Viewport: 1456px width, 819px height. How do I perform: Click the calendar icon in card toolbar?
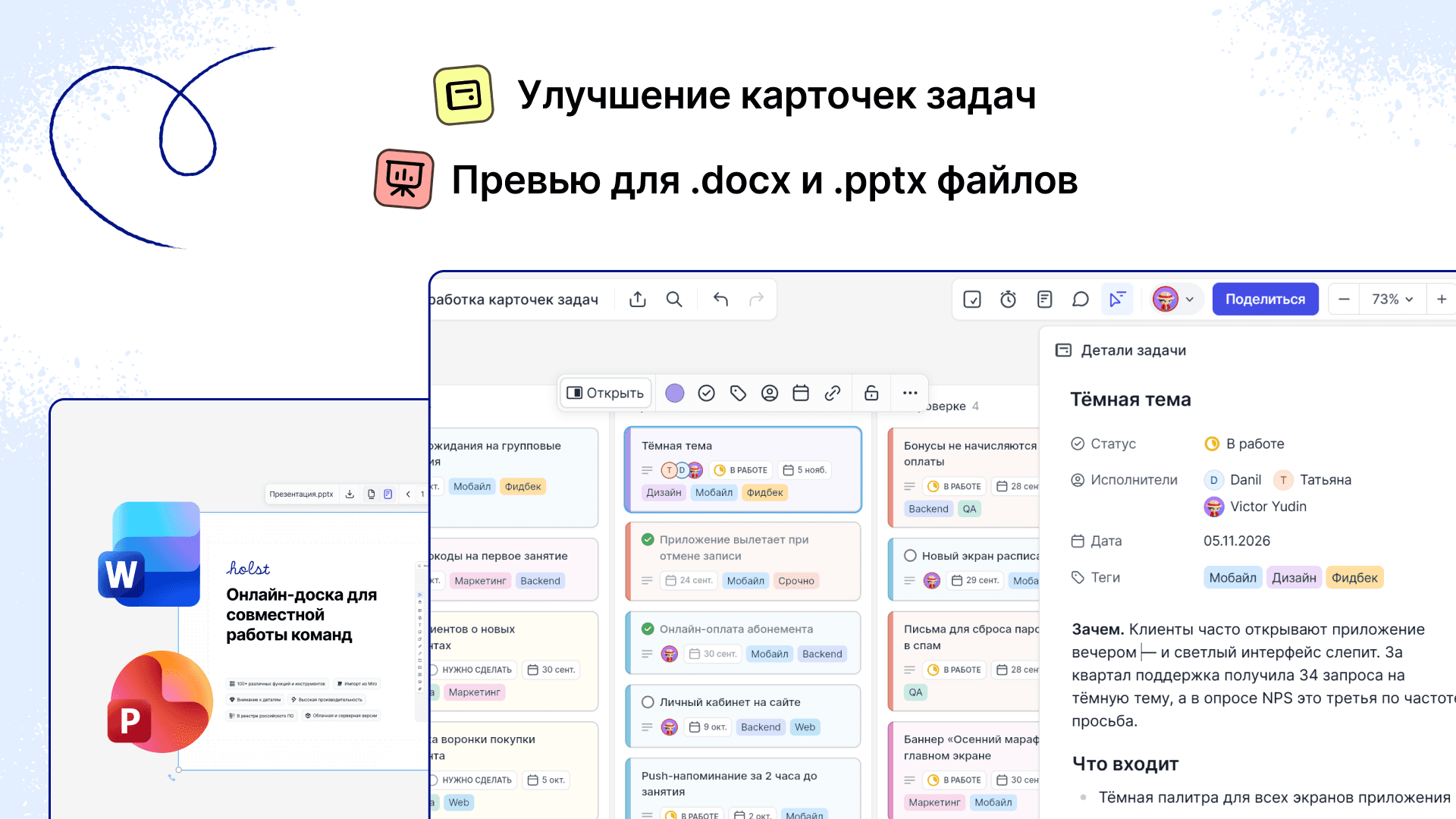click(801, 393)
